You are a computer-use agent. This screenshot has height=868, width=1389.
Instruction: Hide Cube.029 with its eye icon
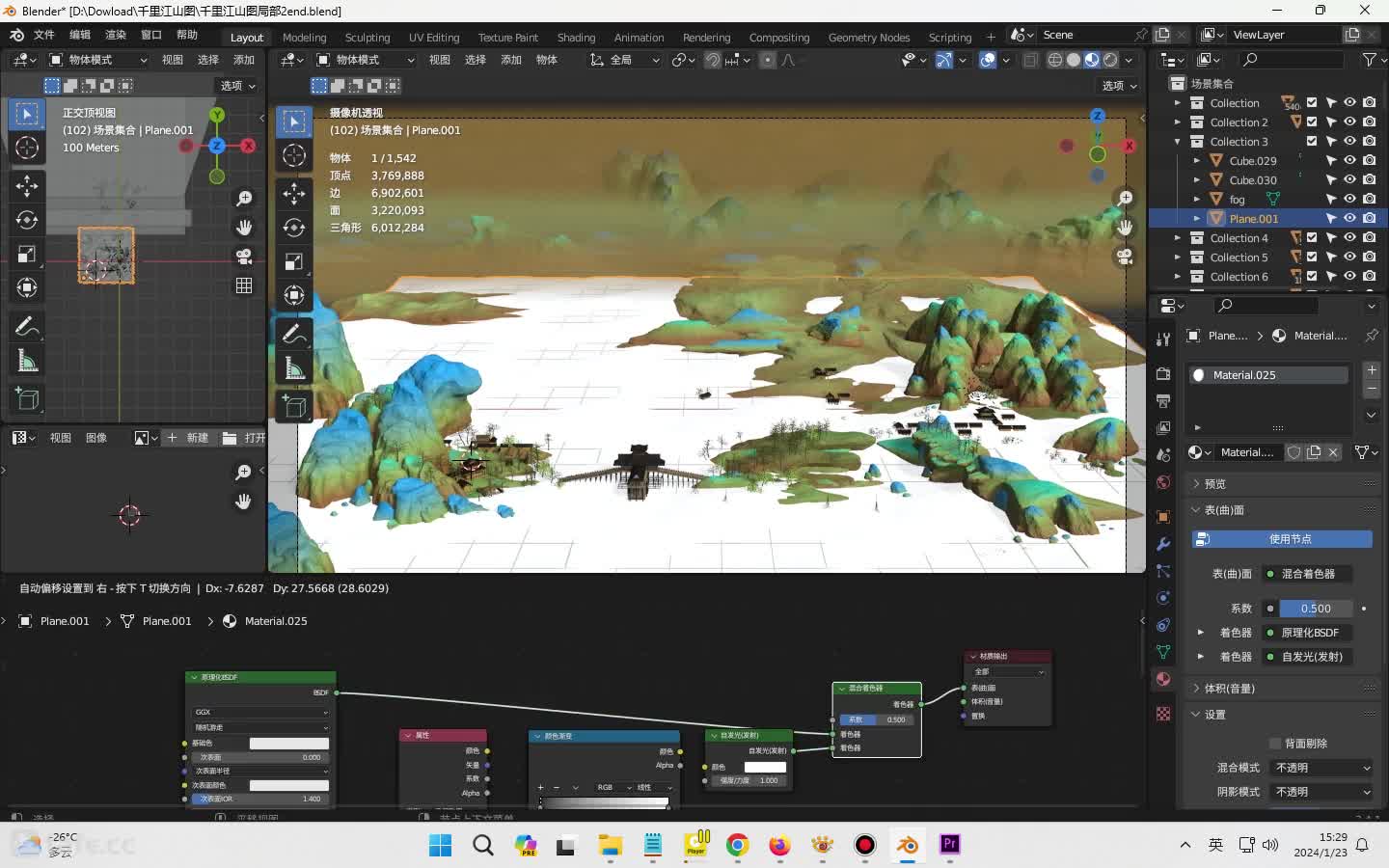click(1350, 161)
